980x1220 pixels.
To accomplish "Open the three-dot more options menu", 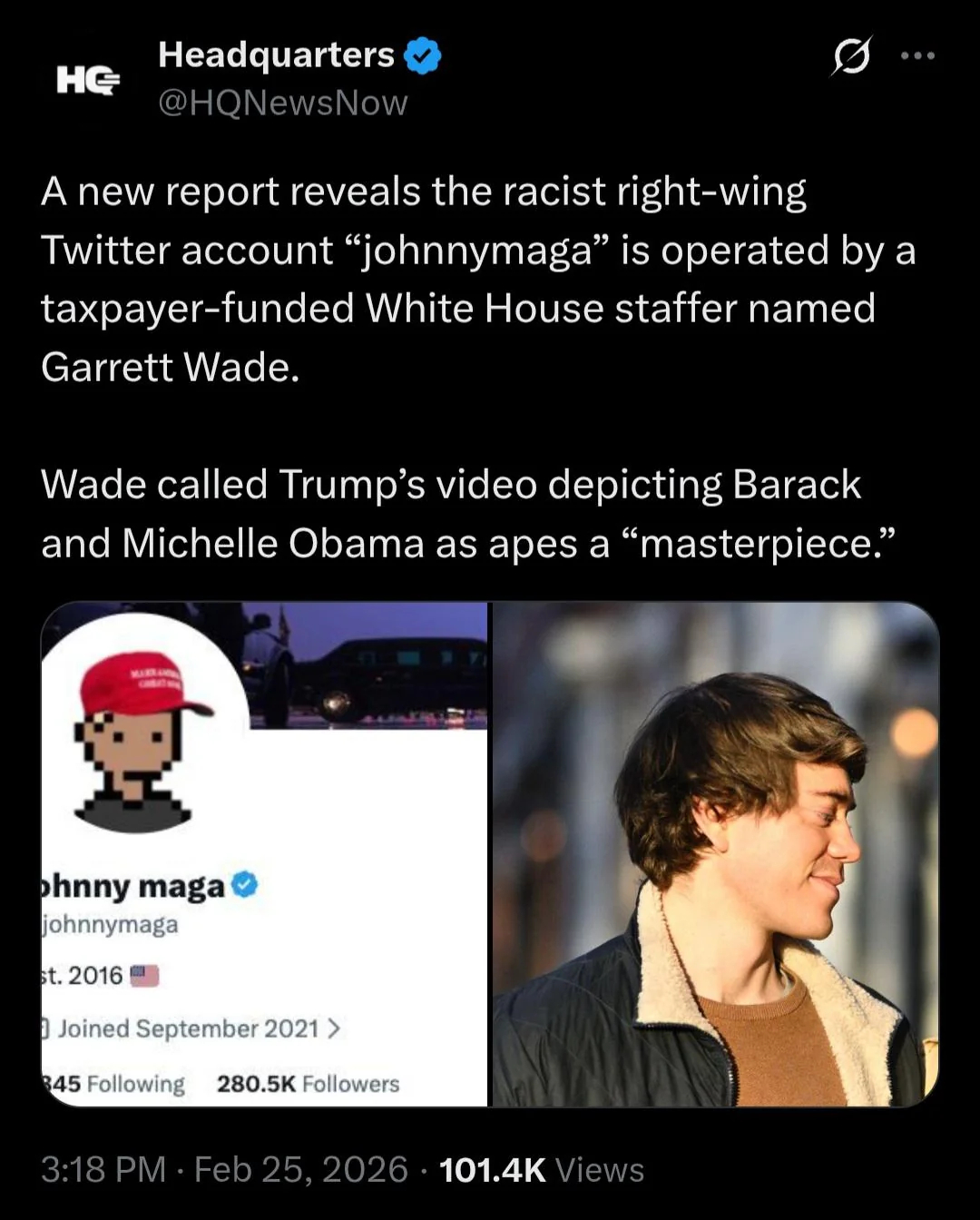I will tap(917, 56).
